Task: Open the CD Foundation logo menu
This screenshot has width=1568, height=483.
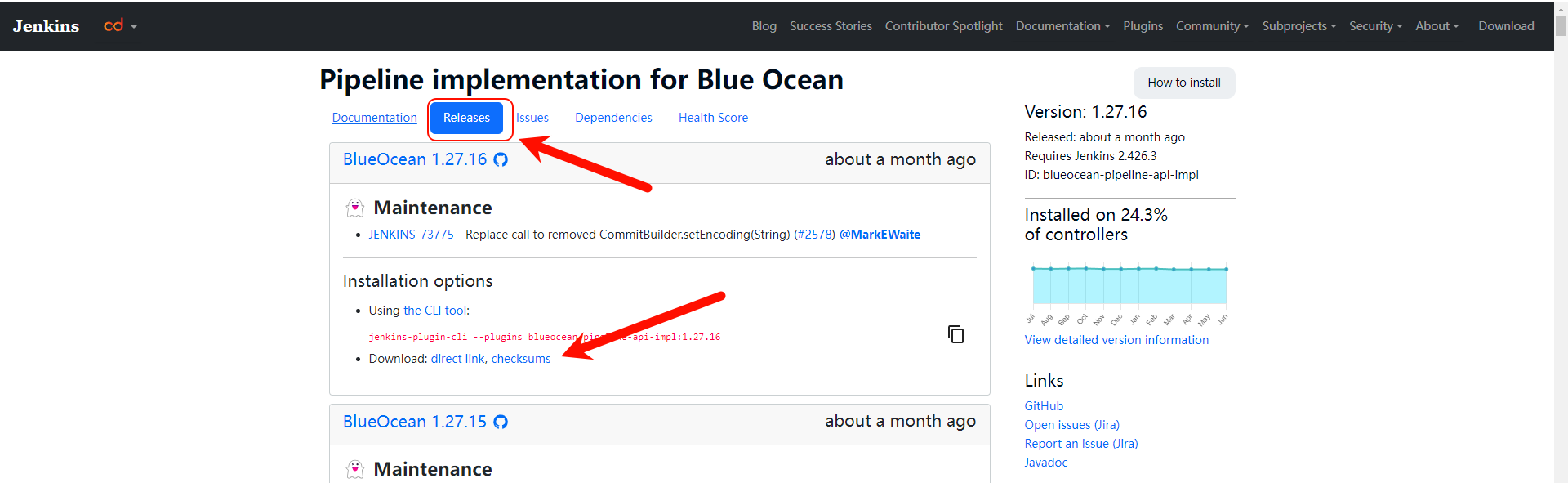Action: pos(119,26)
